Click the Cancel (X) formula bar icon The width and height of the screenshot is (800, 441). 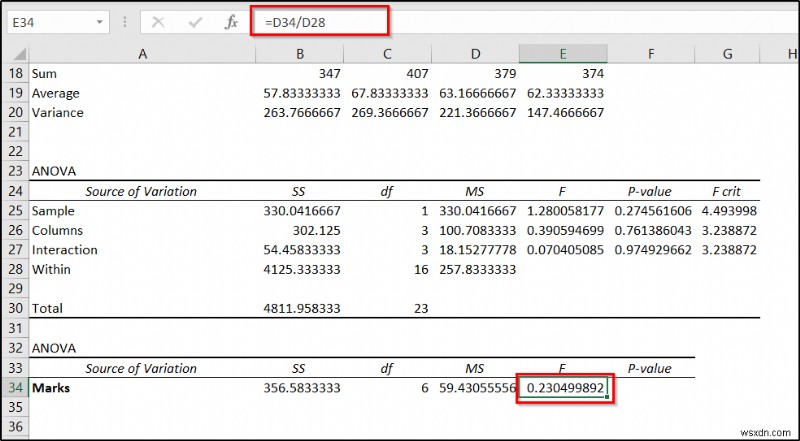point(158,22)
